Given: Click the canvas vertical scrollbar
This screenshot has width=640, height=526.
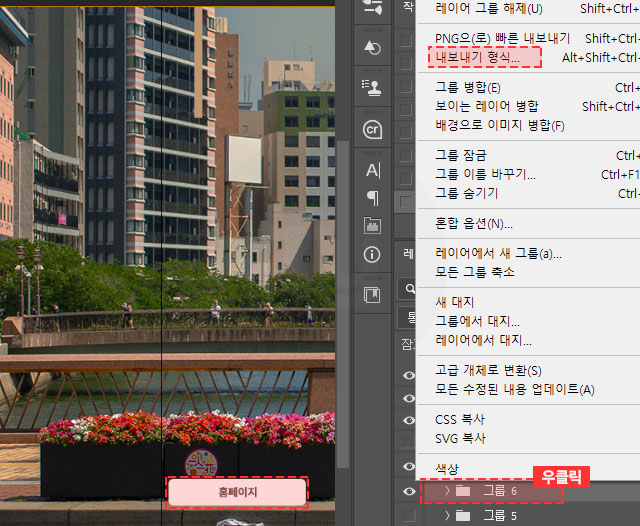Looking at the screenshot, I should point(342,304).
